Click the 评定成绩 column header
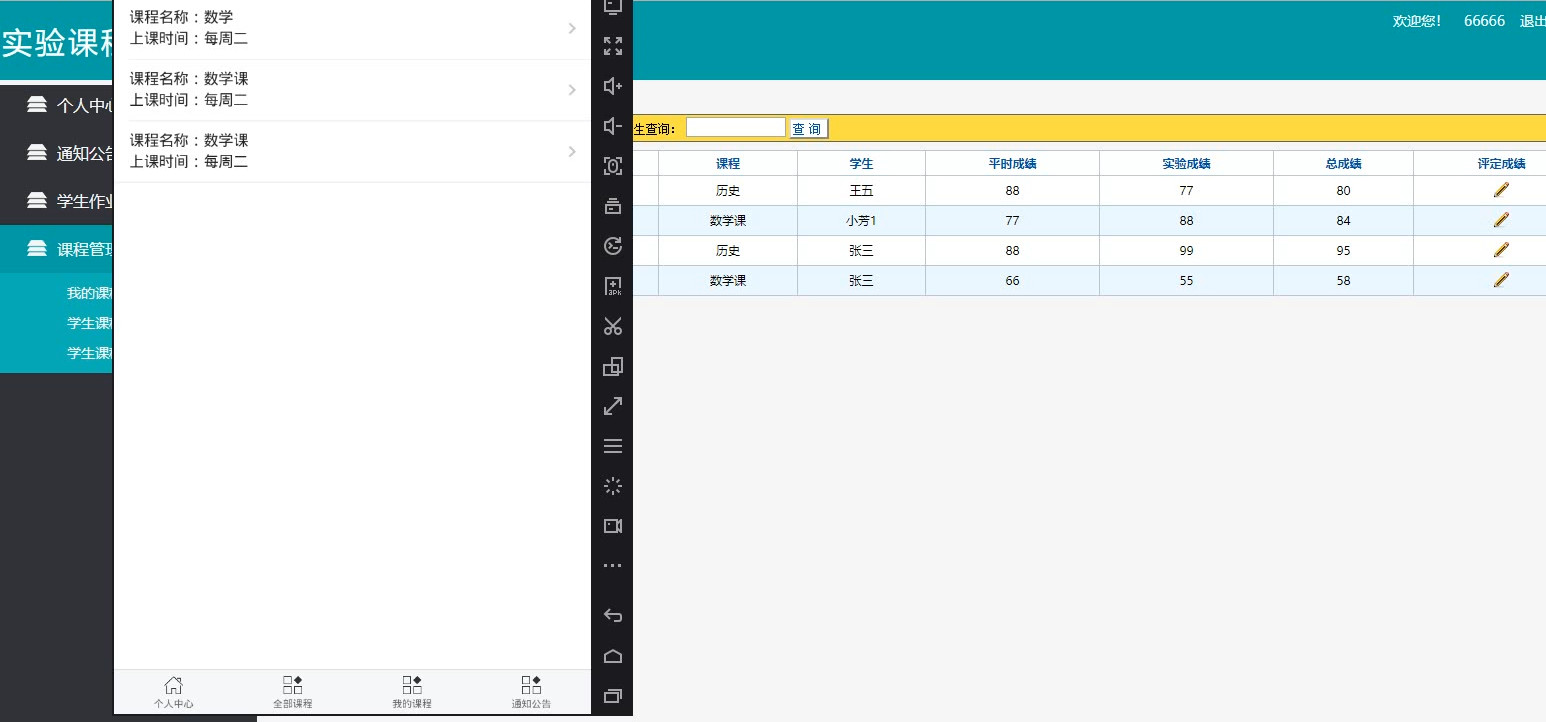Screen dimensions: 1546x722 (x=1501, y=163)
